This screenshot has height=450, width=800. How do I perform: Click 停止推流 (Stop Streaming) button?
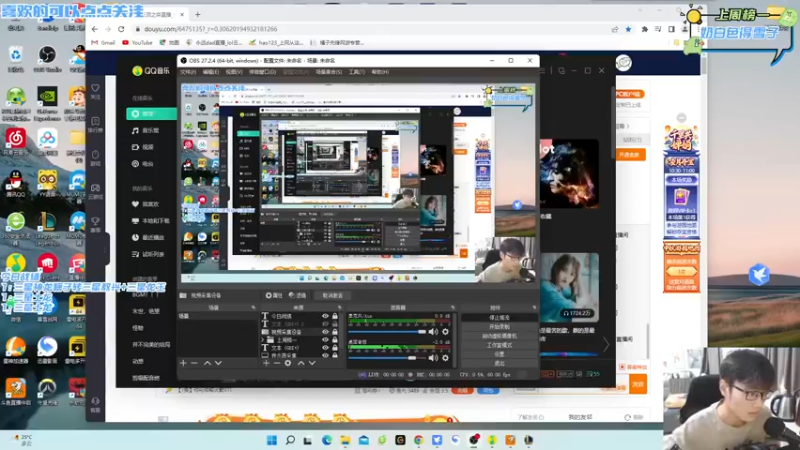click(x=499, y=317)
